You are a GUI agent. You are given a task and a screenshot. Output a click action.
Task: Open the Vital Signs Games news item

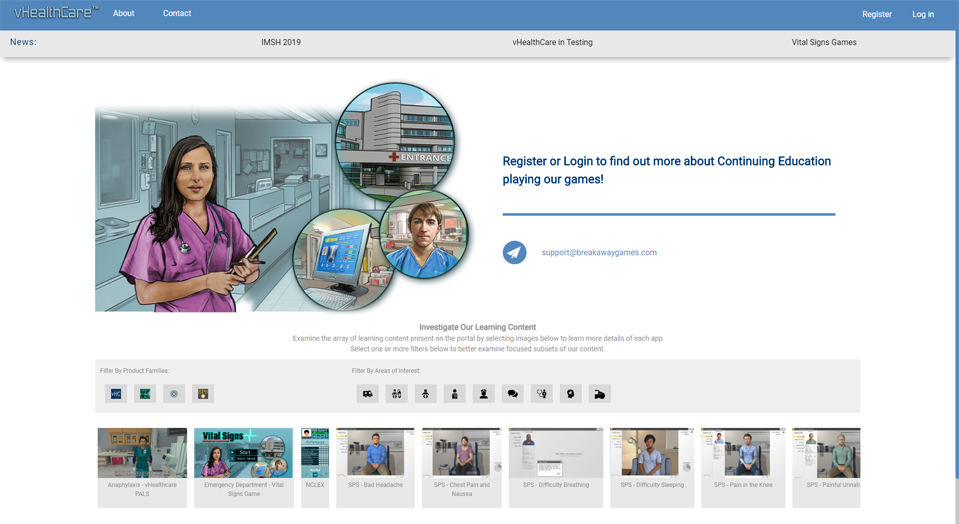point(824,42)
